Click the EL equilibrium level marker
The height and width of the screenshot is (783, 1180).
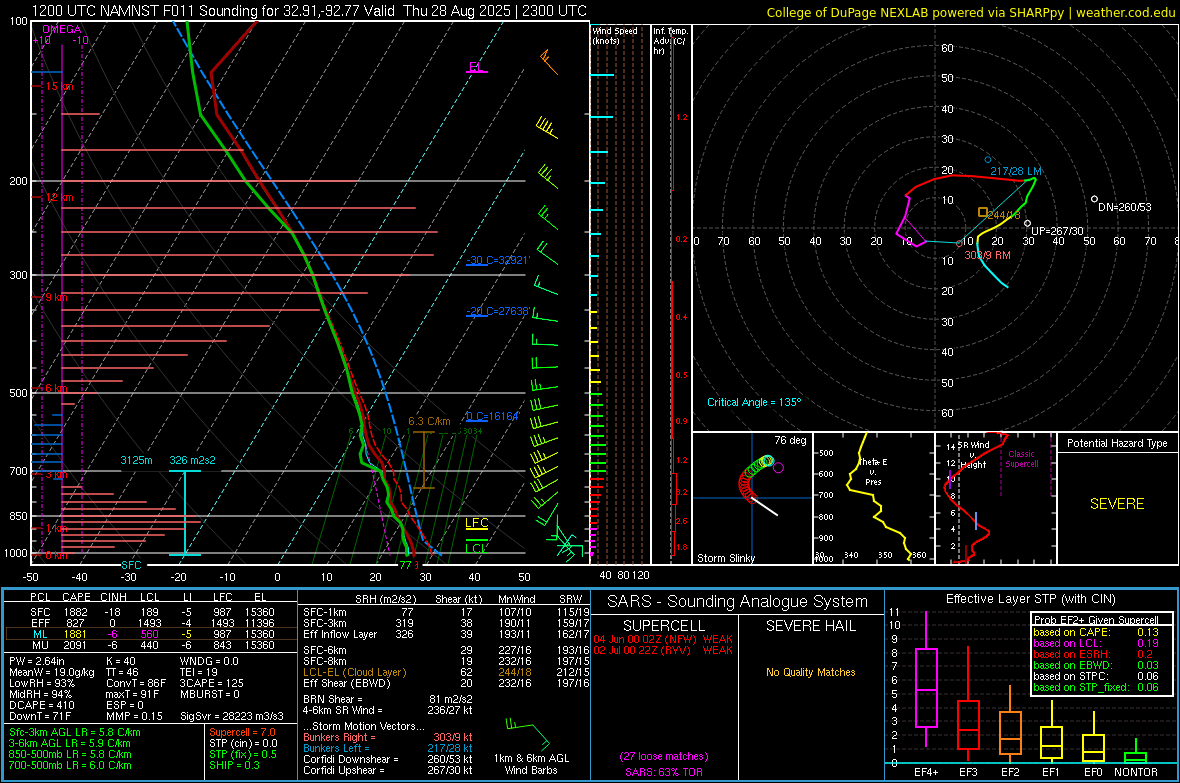coord(476,67)
